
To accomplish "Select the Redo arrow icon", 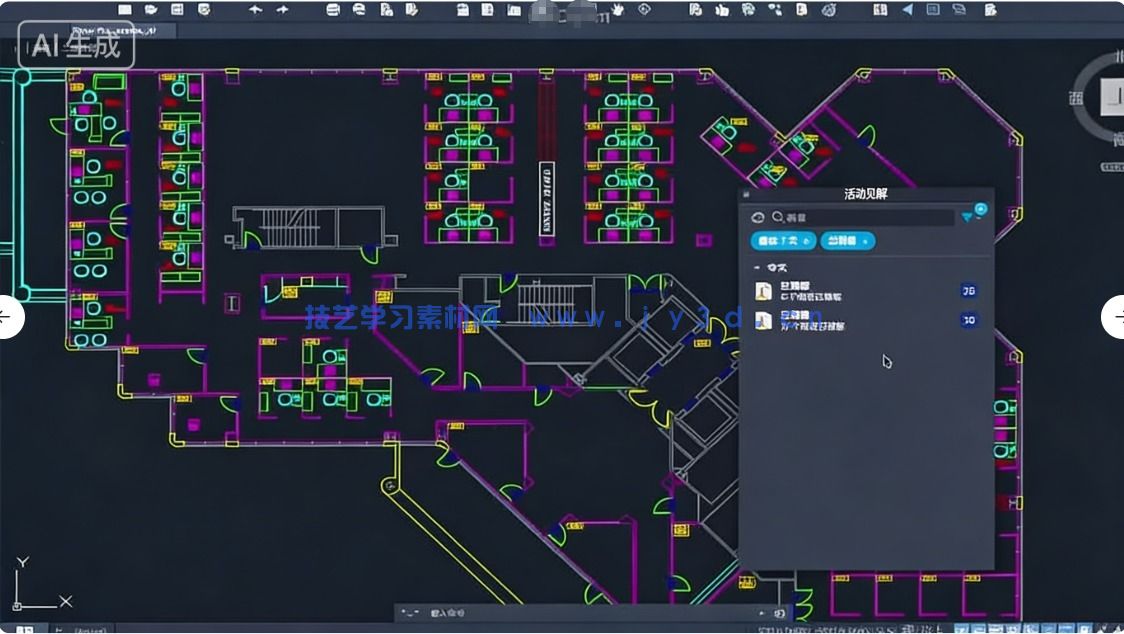I will (x=284, y=9).
